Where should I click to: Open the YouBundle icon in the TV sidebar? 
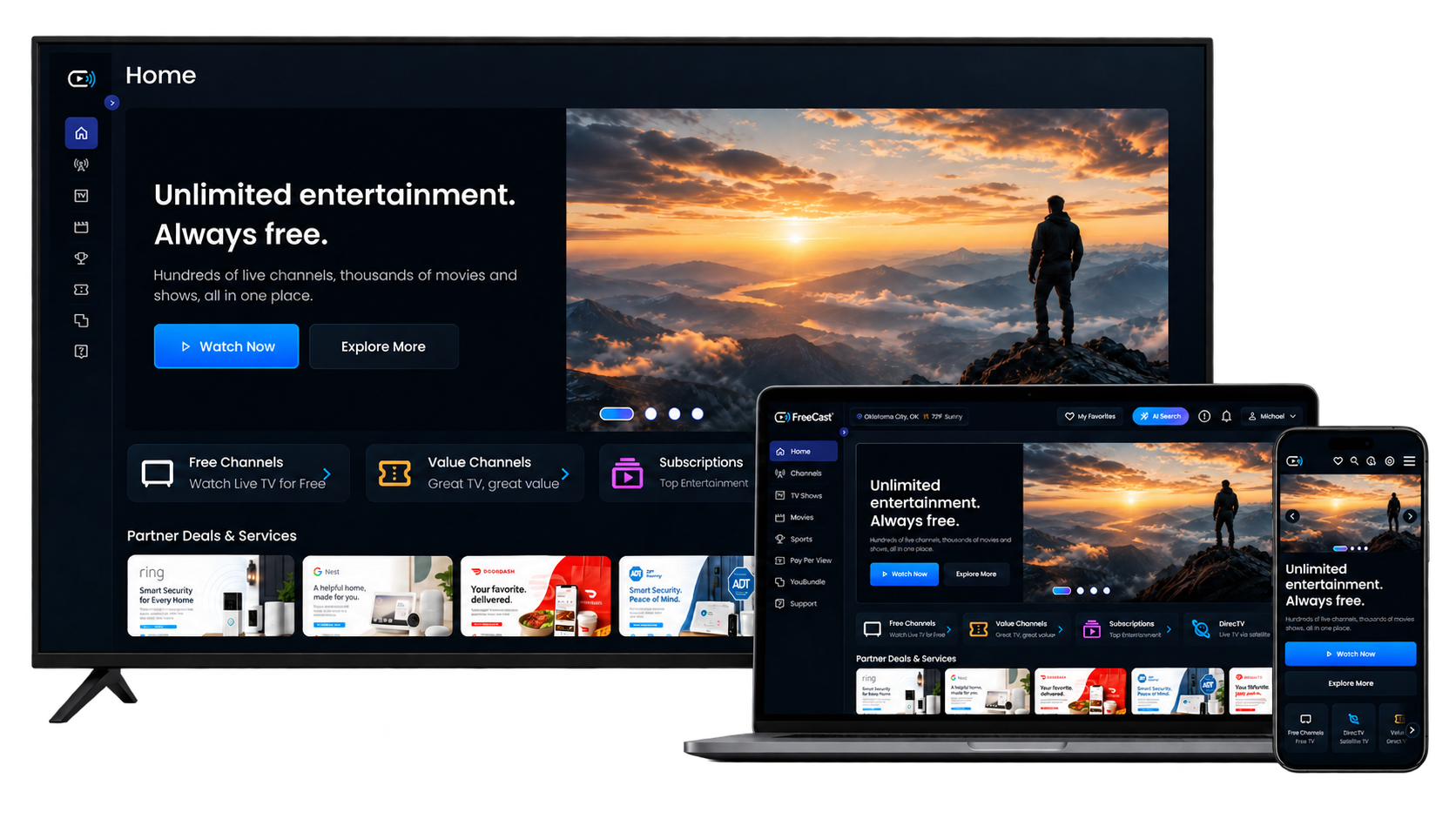[81, 320]
